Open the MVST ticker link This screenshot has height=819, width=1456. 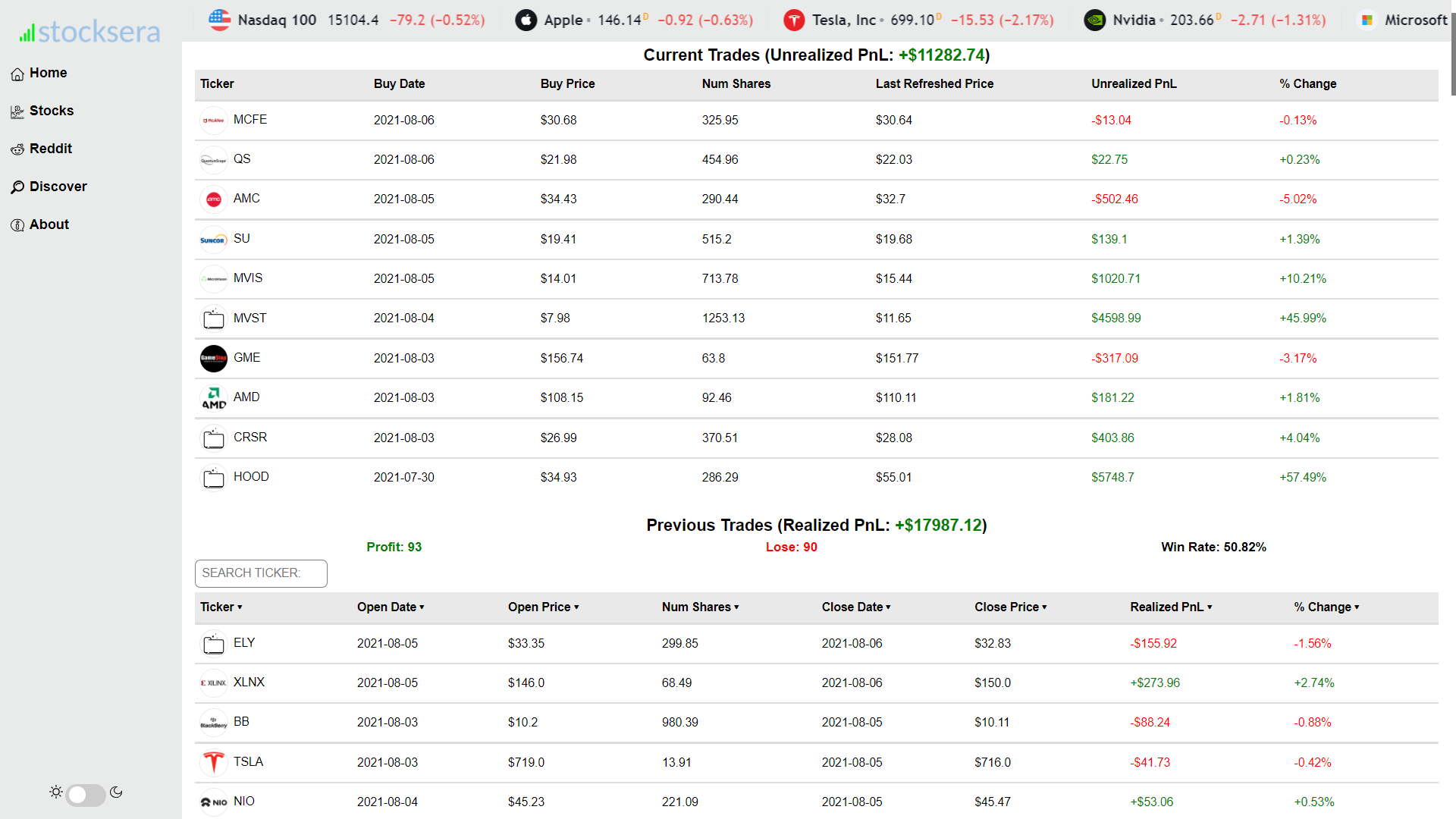pyautogui.click(x=249, y=318)
